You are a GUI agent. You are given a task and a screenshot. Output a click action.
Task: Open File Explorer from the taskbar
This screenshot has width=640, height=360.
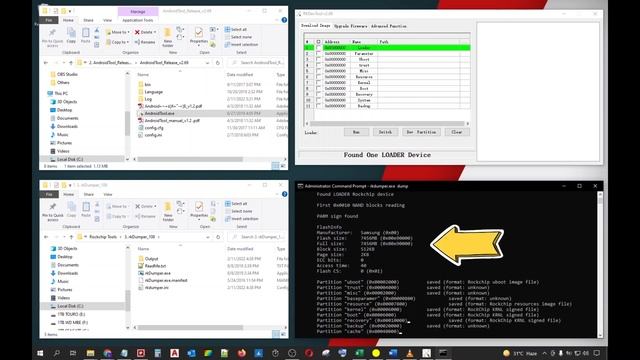[x=90, y=353]
